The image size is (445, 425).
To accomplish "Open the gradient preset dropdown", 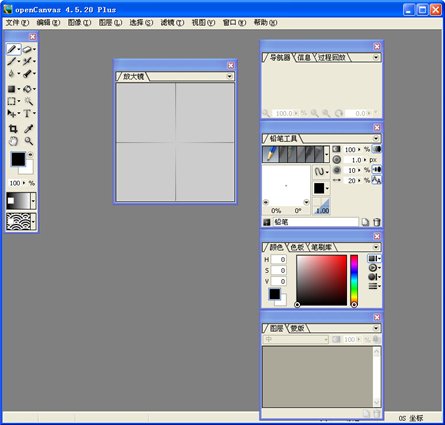I will [x=33, y=201].
